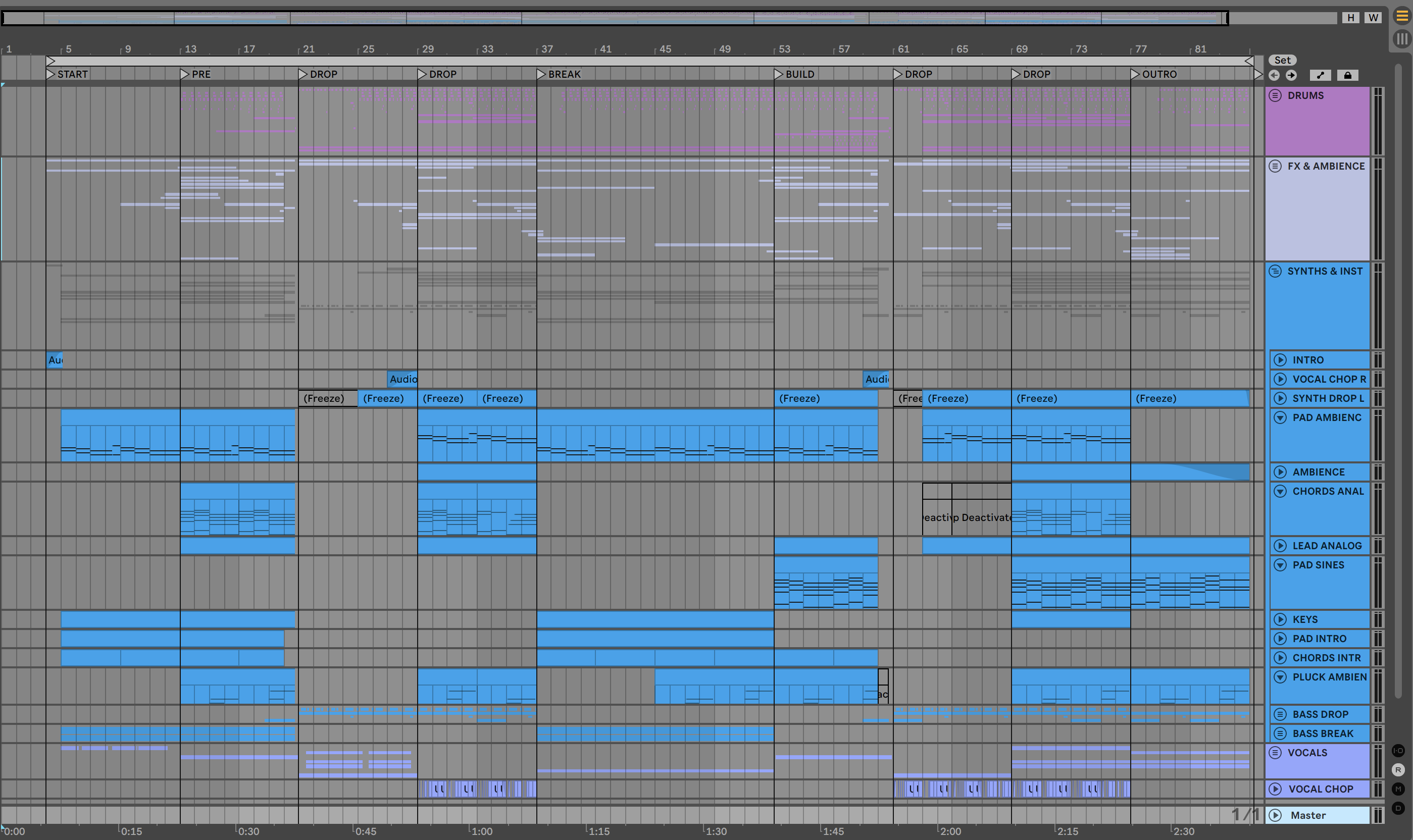Switch to Session view vertical bars icon
The height and width of the screenshot is (840, 1413).
[1402, 38]
